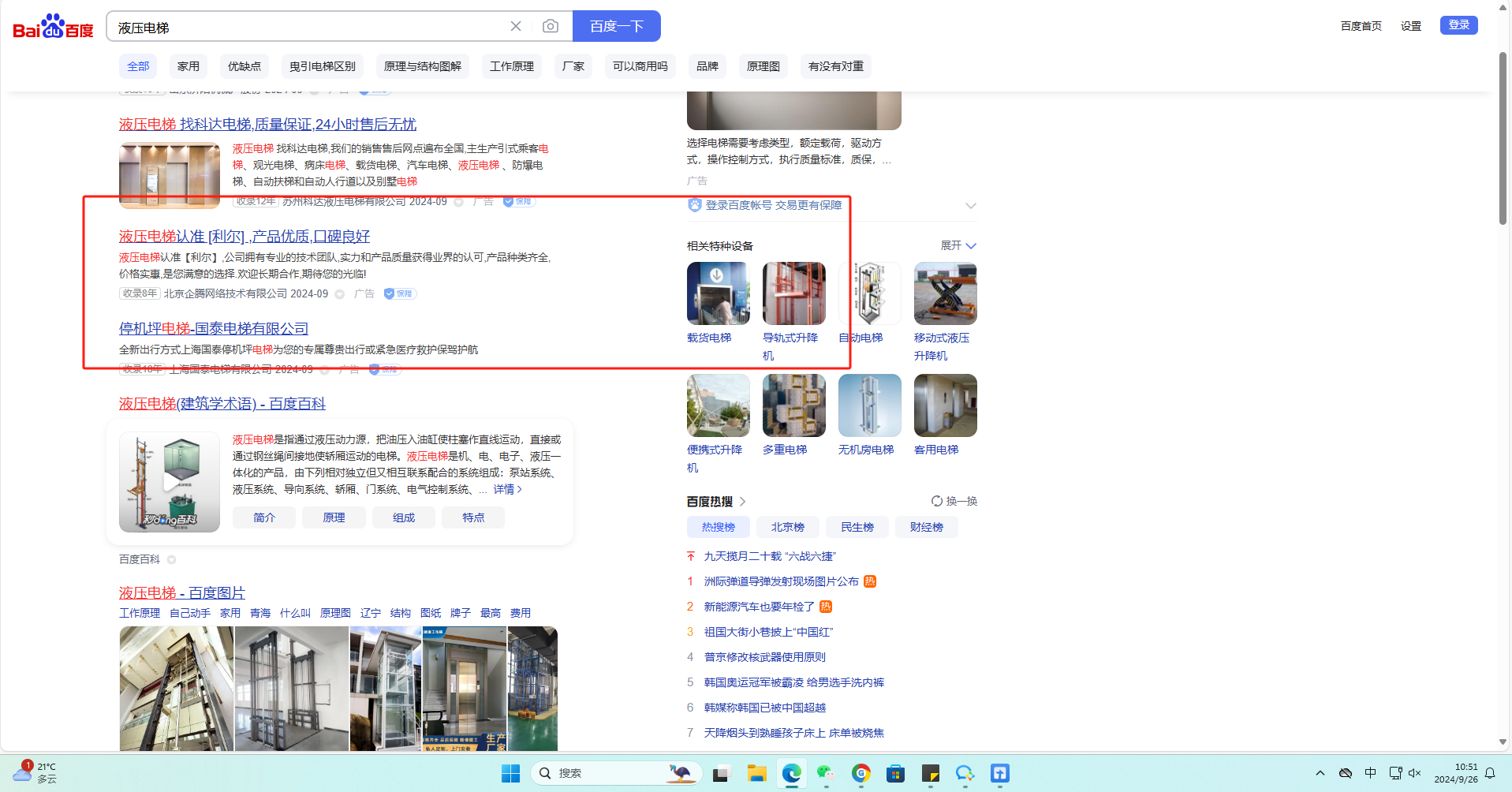
Task: Click the 百度一下 search button
Action: tap(617, 26)
